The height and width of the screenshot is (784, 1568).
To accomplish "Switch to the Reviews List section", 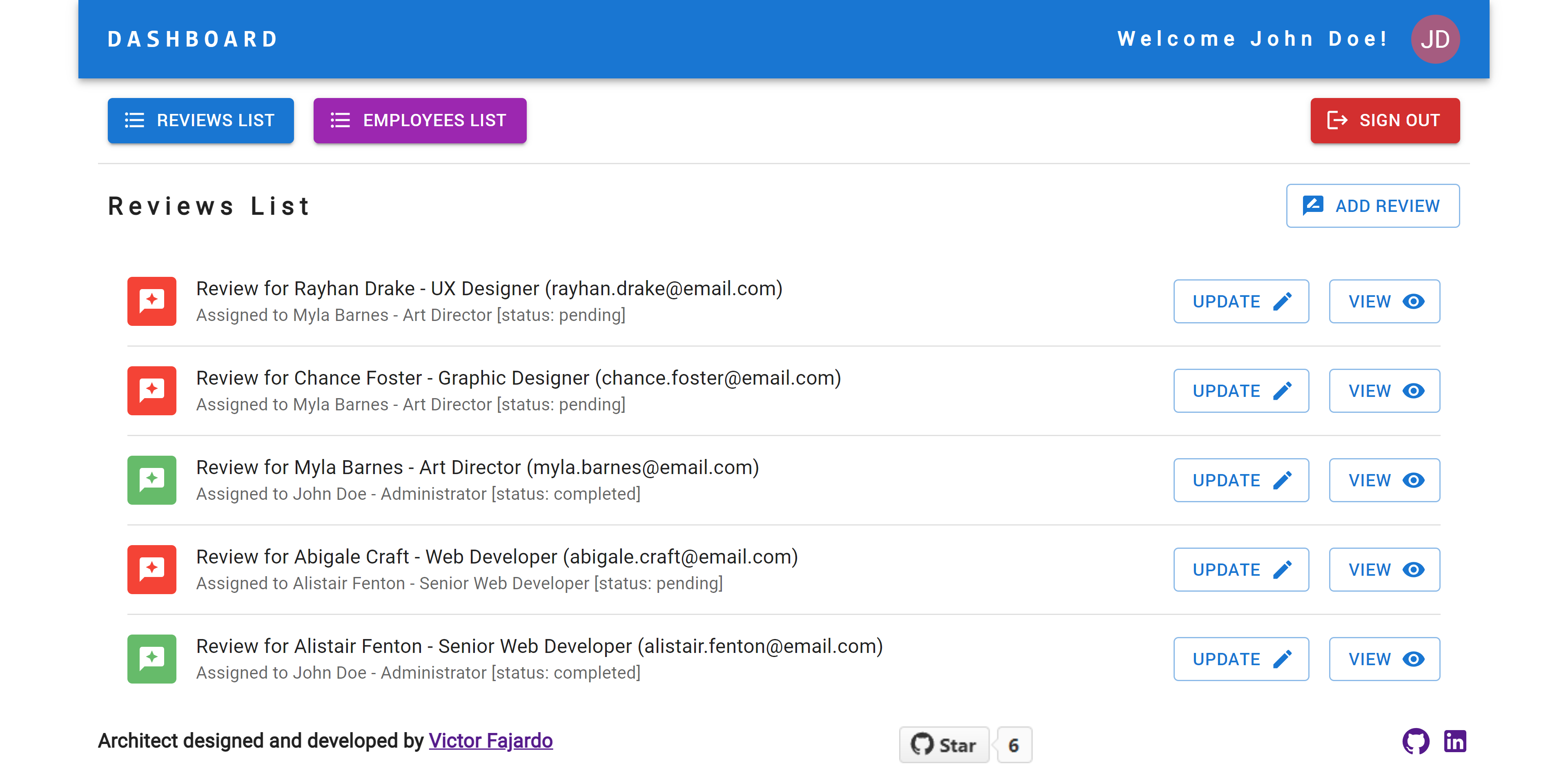I will [201, 120].
